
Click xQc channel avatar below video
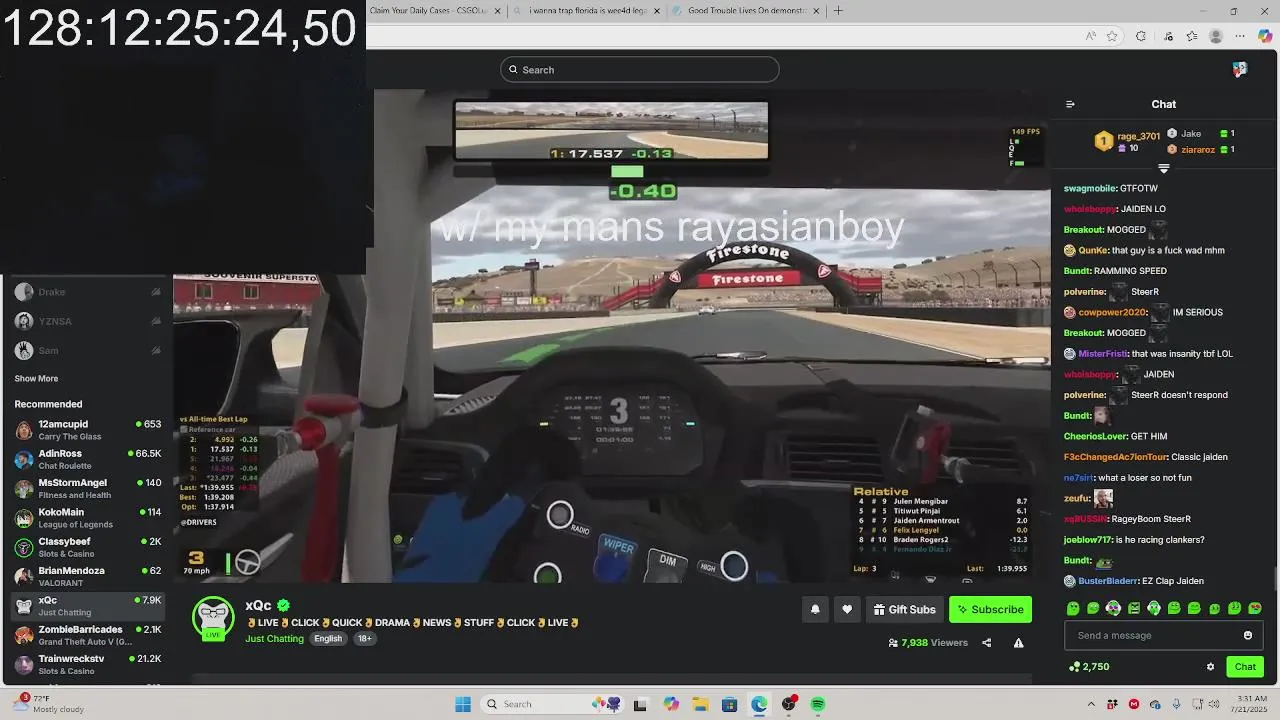tap(213, 619)
